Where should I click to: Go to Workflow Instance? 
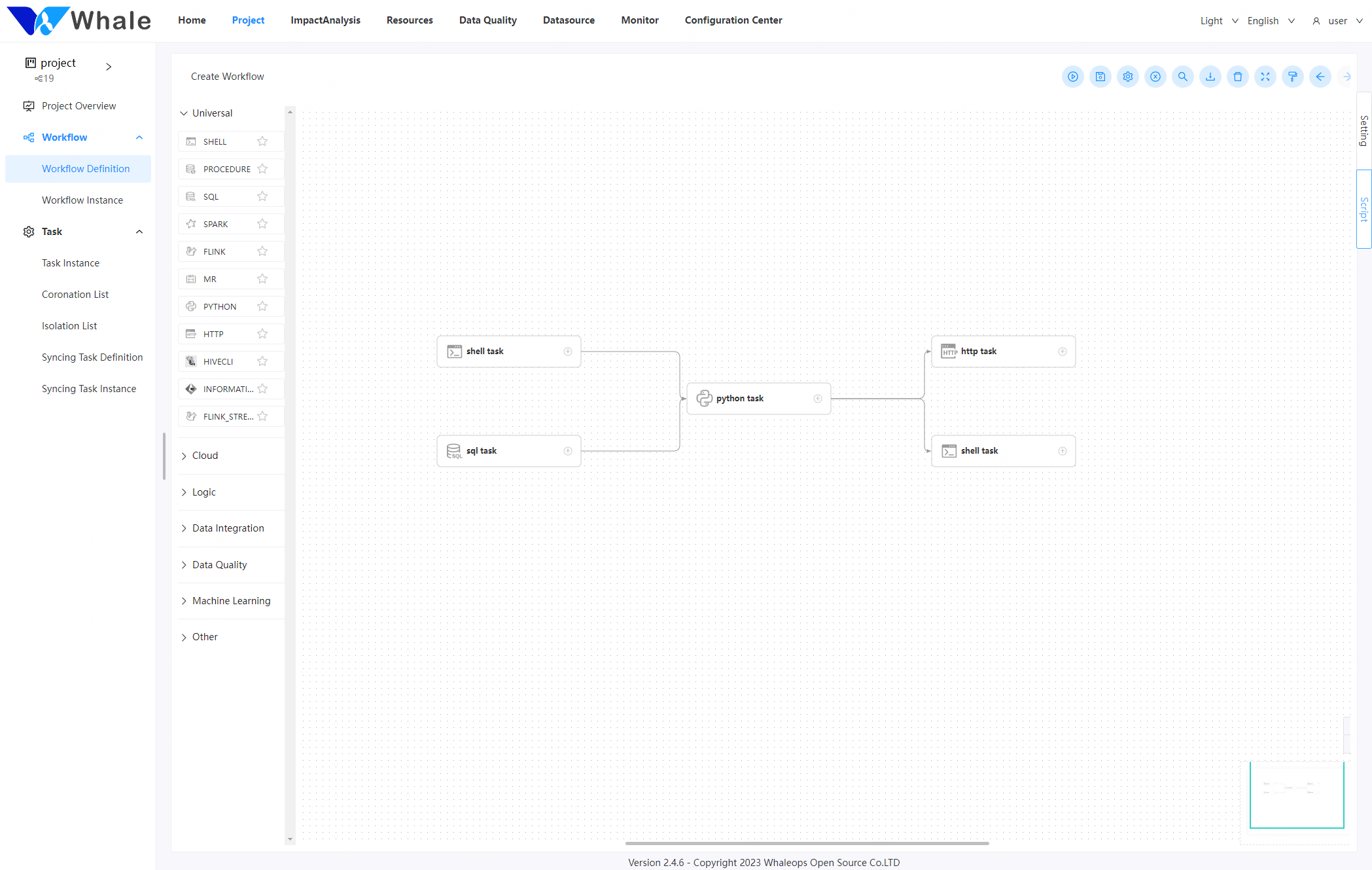tap(82, 200)
